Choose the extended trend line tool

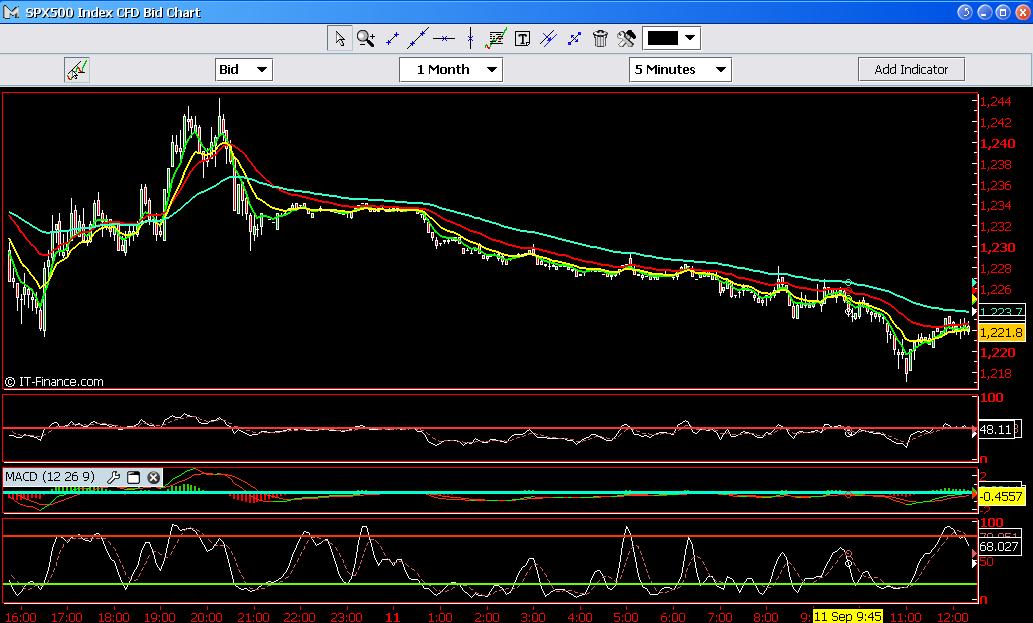[x=418, y=38]
